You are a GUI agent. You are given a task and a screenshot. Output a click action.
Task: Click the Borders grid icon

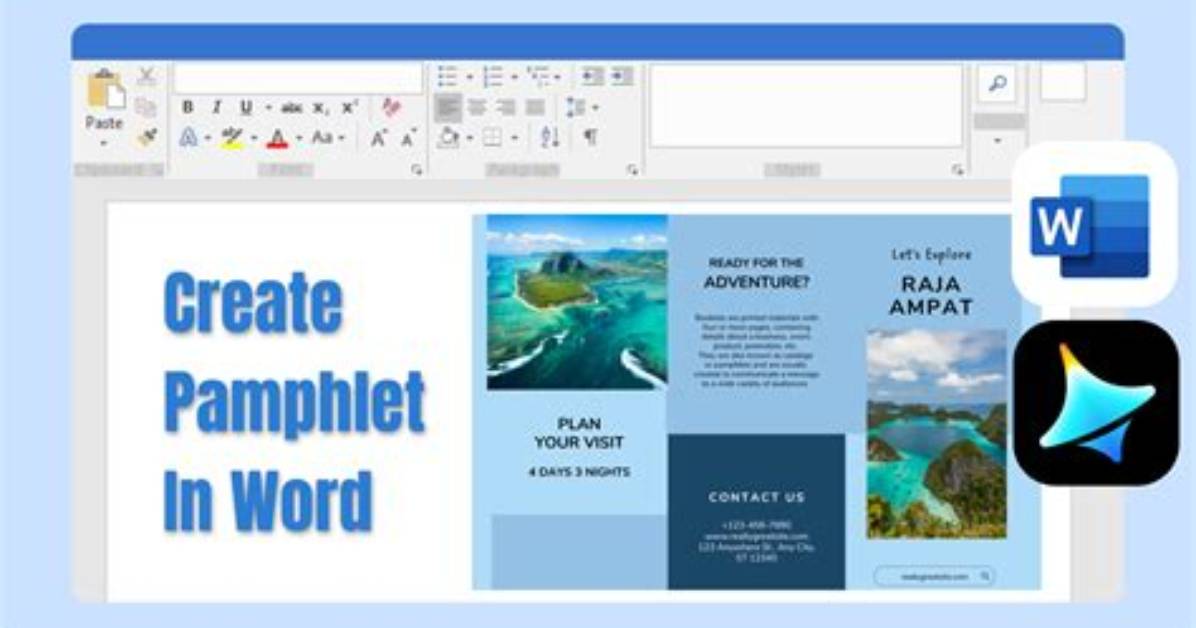(x=493, y=138)
